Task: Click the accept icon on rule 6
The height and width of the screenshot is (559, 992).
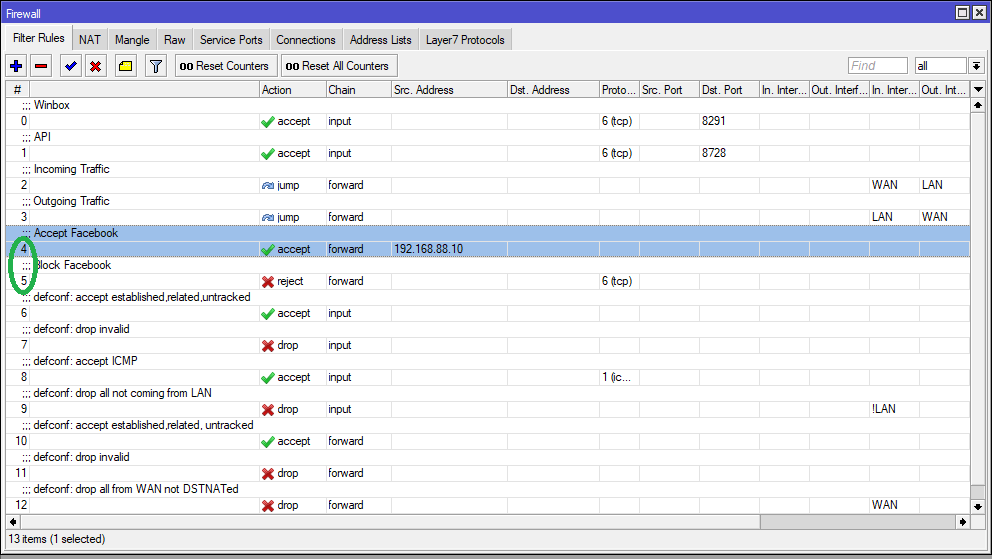Action: (x=268, y=314)
